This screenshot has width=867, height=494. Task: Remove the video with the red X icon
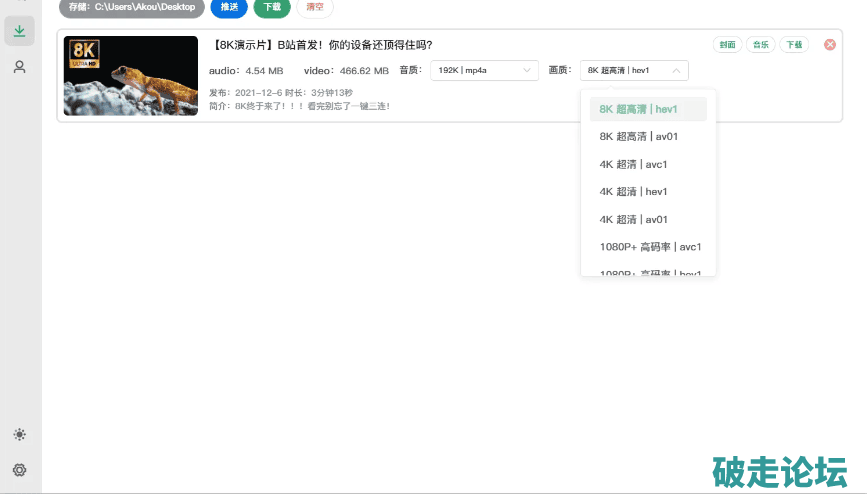[829, 45]
